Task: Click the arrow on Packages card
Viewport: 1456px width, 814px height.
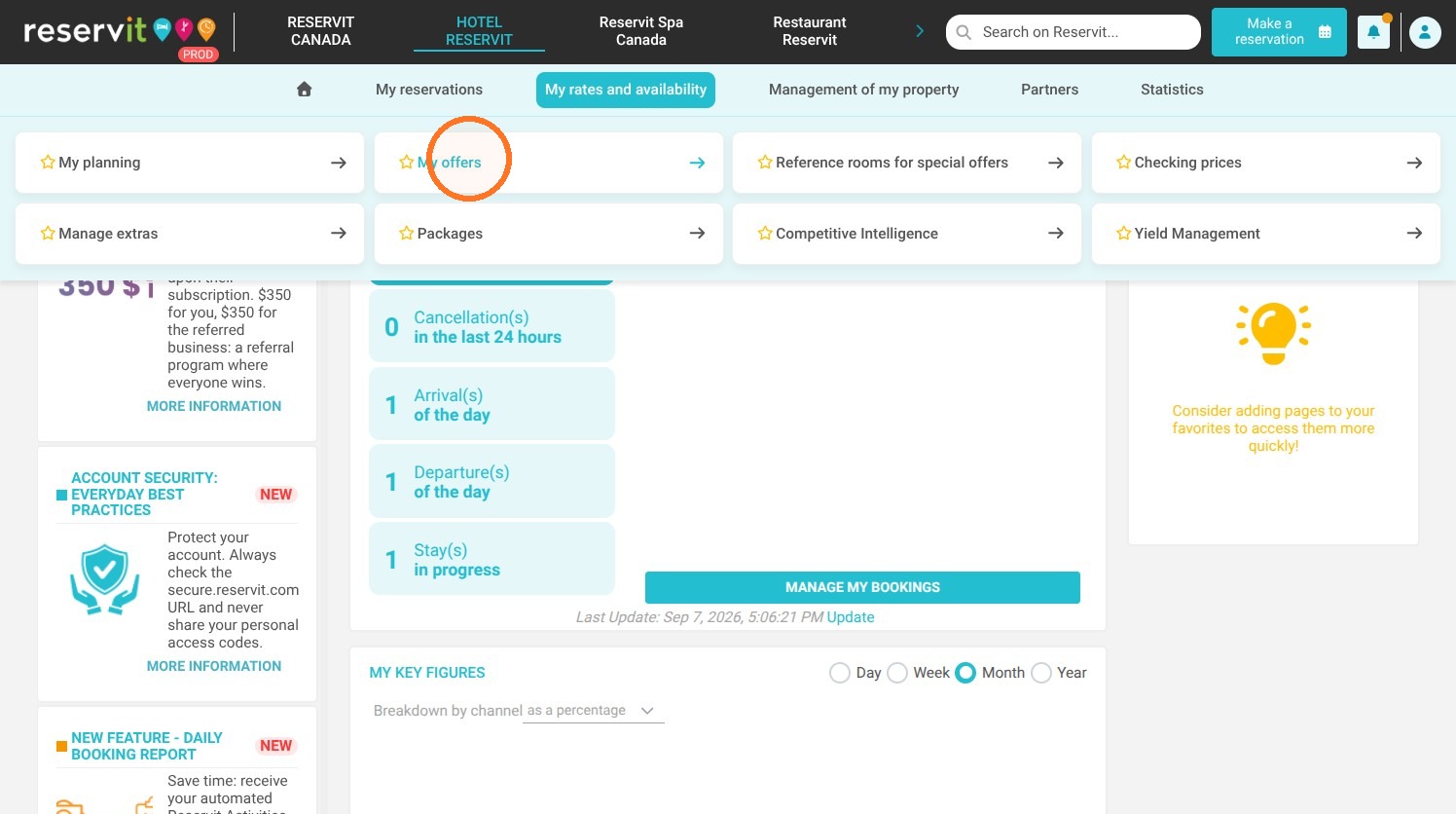Action: [x=697, y=234]
